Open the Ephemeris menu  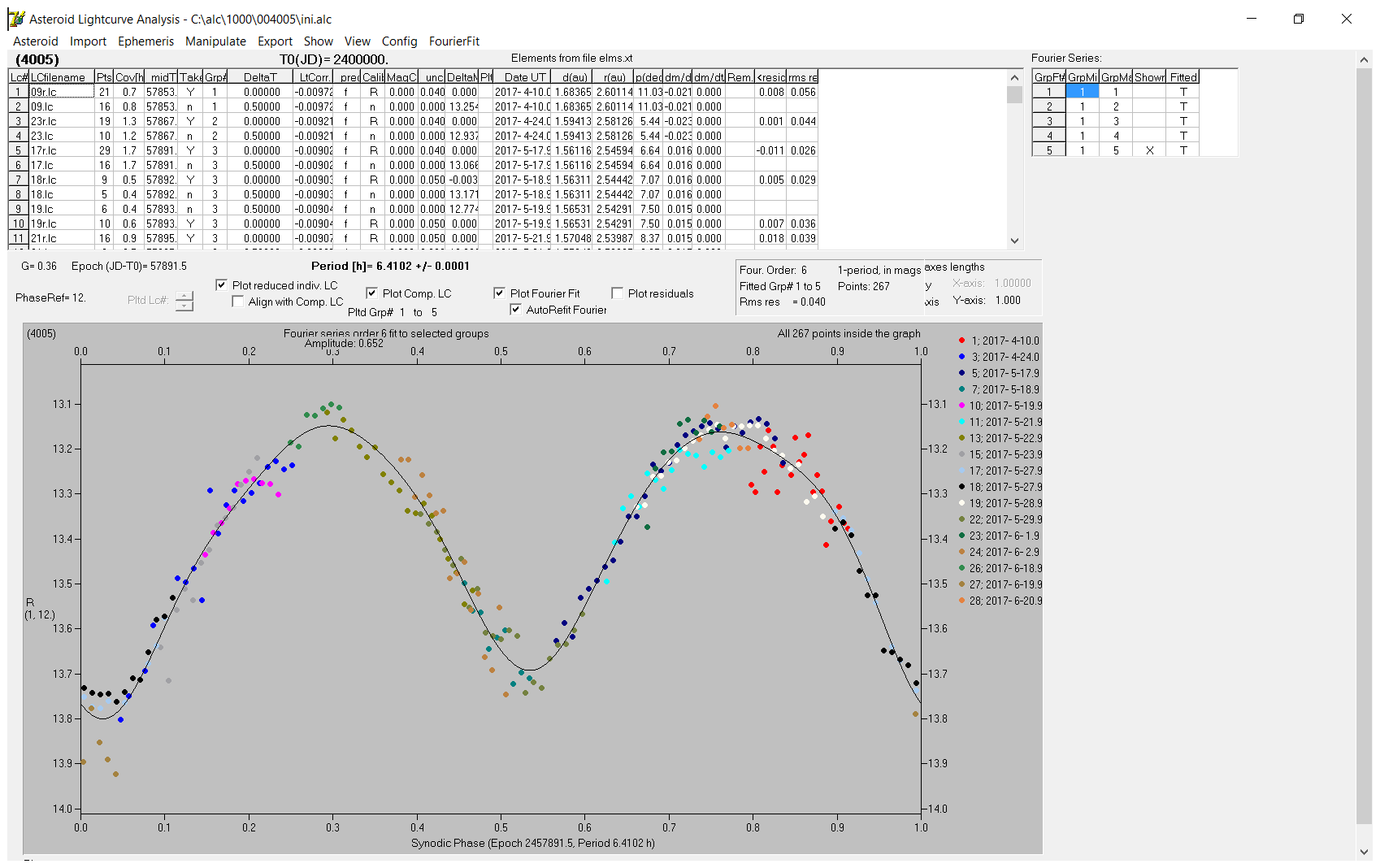click(145, 41)
